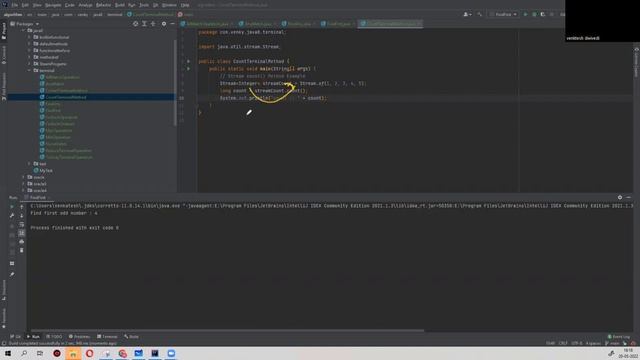
Task: Click CRLF line separator in status bar
Action: point(563,343)
